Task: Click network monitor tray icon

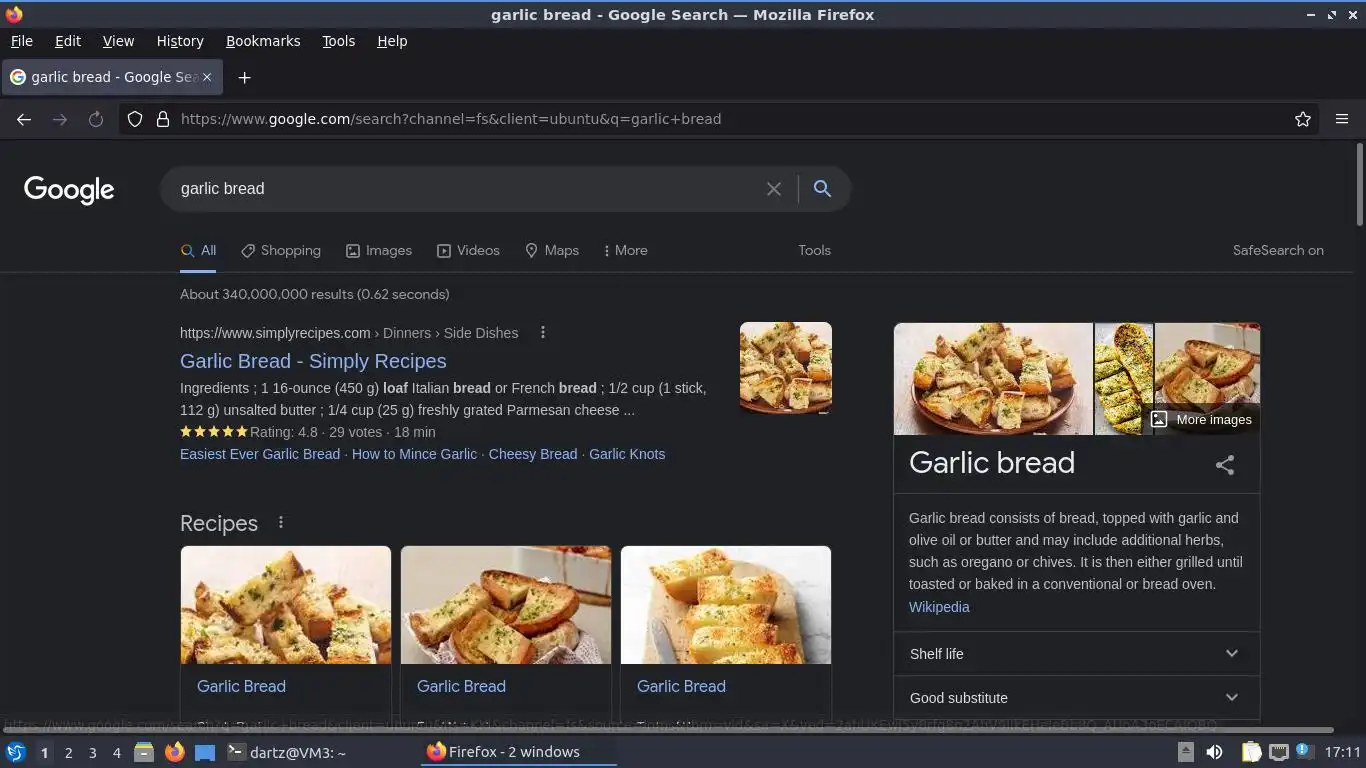Action: [x=1278, y=752]
